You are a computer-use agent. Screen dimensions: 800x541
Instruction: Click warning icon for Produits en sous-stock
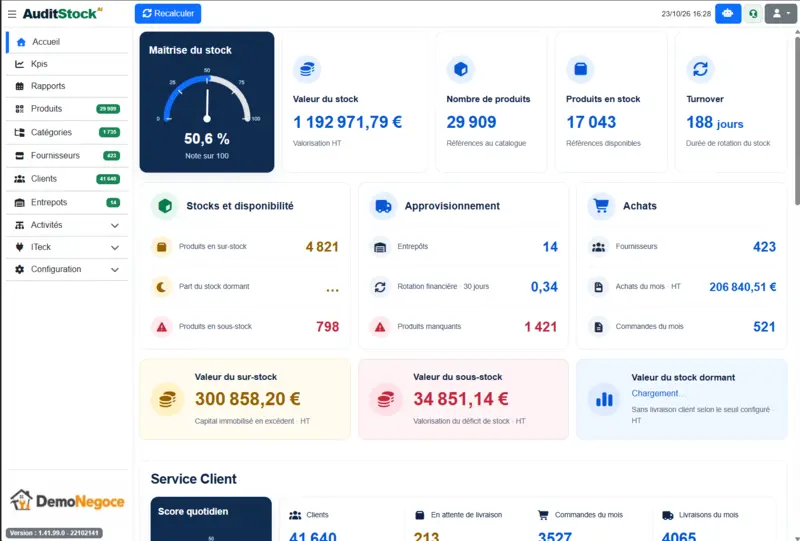coord(162,327)
